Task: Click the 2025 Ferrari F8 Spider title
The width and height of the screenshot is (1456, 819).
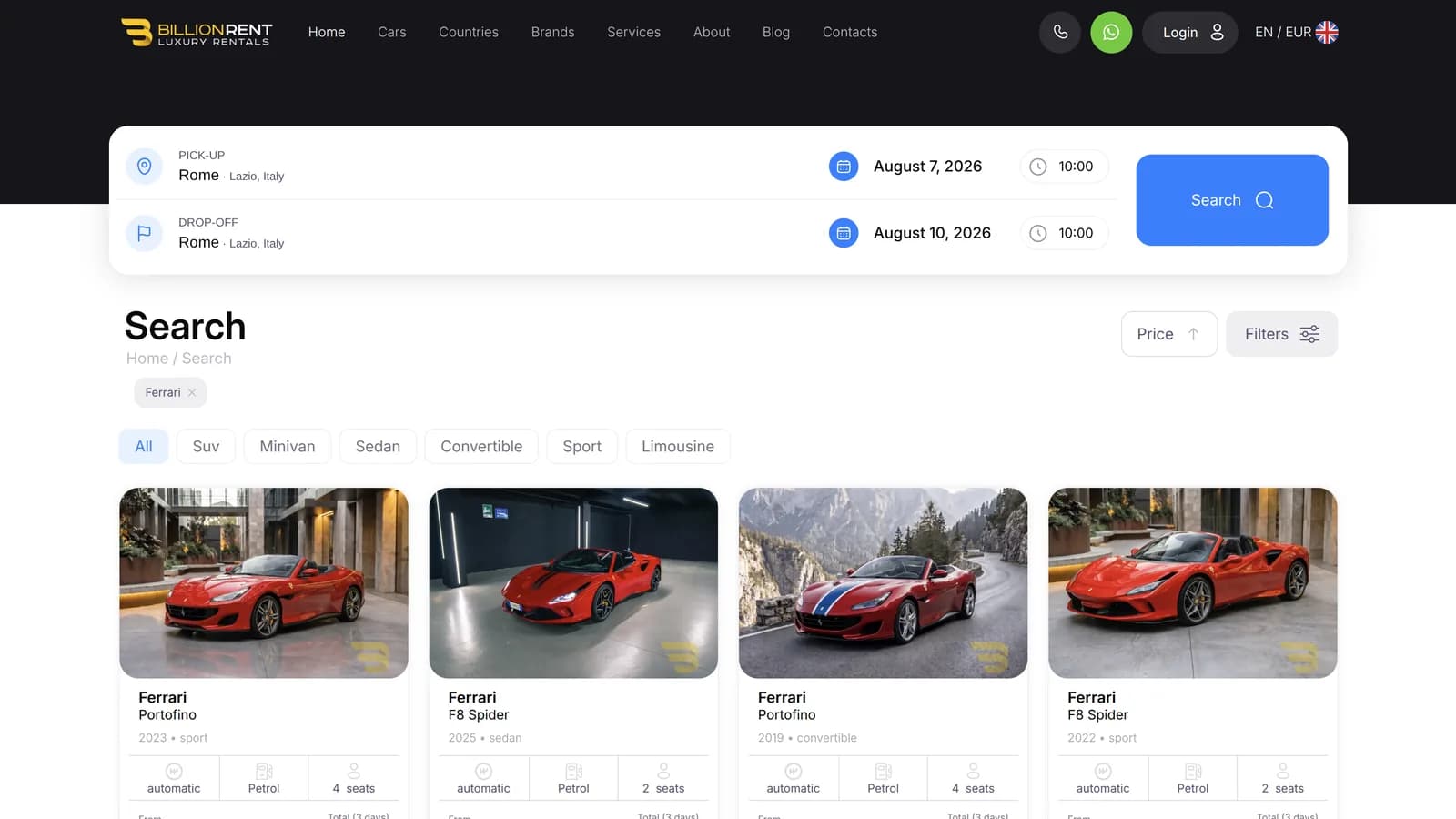Action: coord(479,705)
